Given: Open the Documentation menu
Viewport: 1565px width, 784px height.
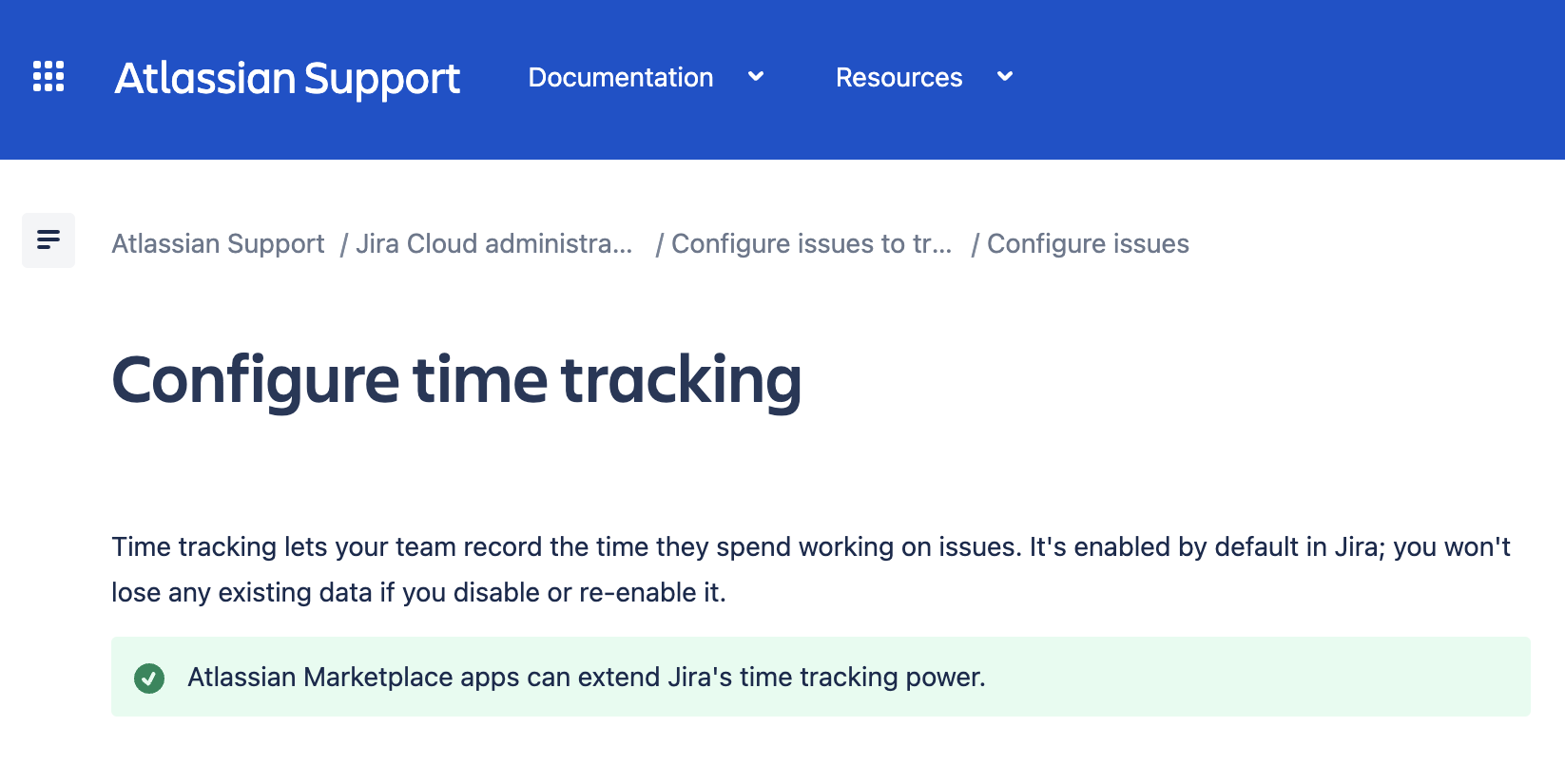Looking at the screenshot, I should (621, 77).
